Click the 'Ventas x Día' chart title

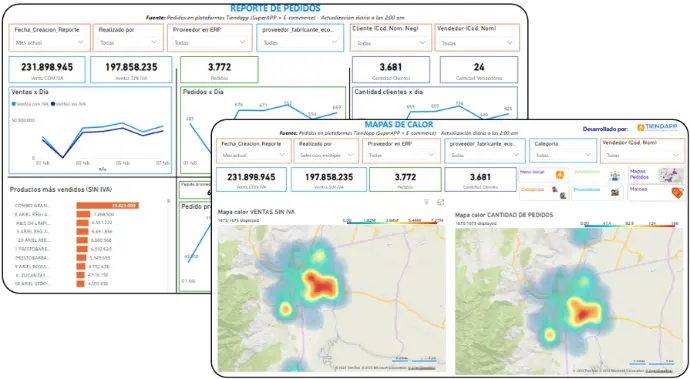pos(30,92)
